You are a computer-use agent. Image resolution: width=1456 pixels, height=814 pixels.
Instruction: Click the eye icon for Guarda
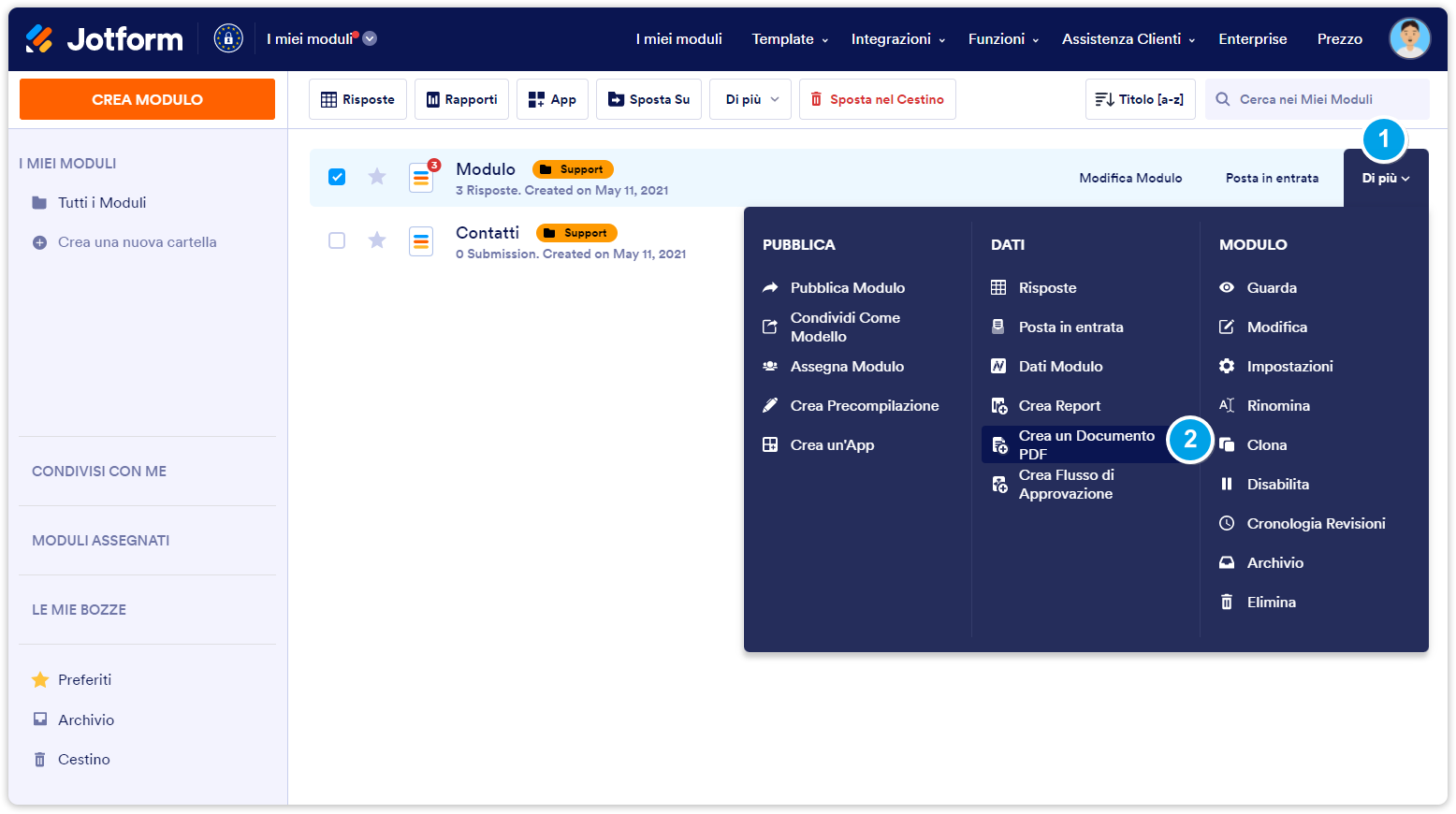(1227, 288)
